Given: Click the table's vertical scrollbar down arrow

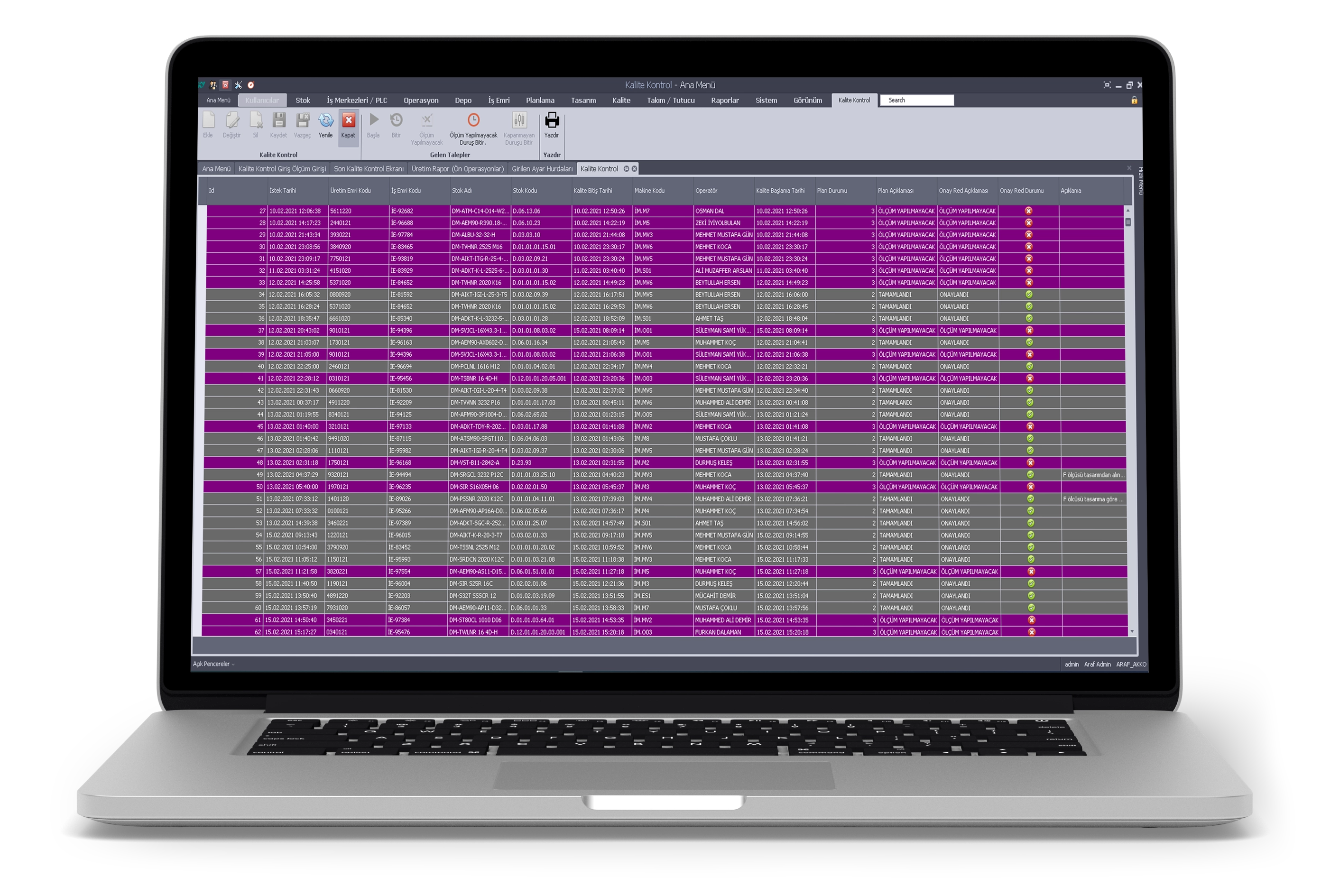Looking at the screenshot, I should (x=1132, y=631).
